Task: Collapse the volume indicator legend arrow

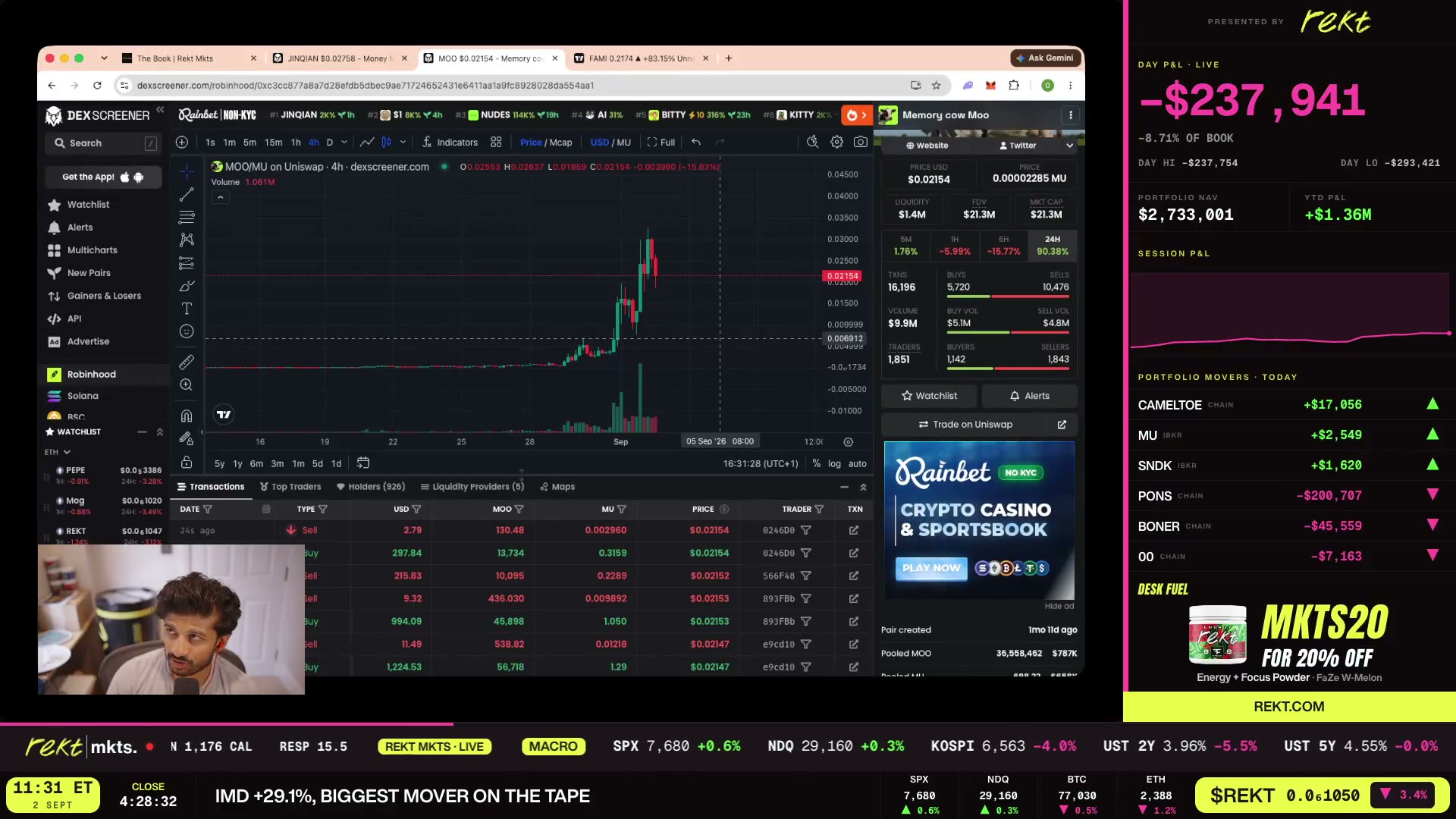Action: tap(220, 197)
